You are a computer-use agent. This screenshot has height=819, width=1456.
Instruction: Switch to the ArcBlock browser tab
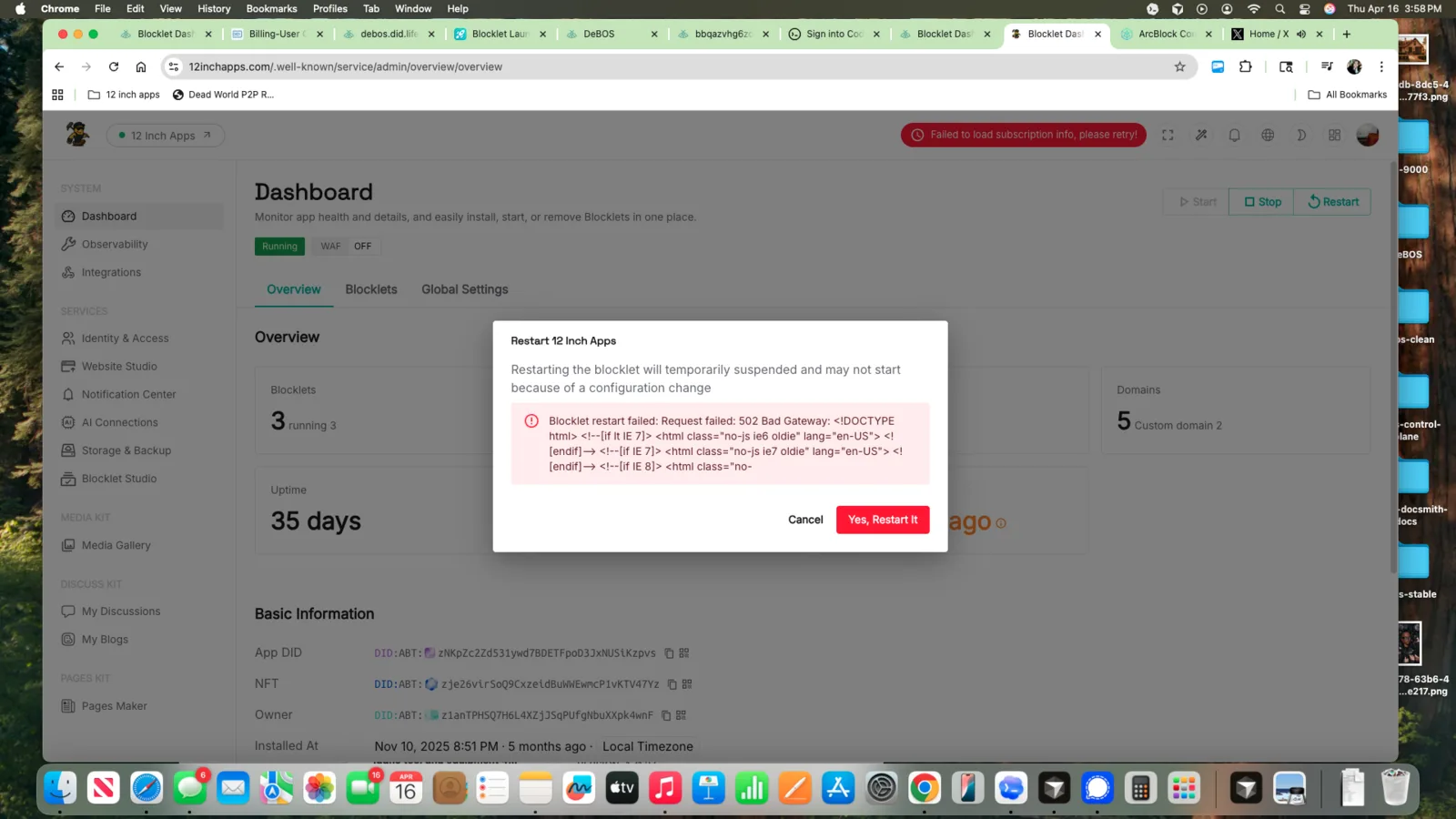click(x=1166, y=35)
